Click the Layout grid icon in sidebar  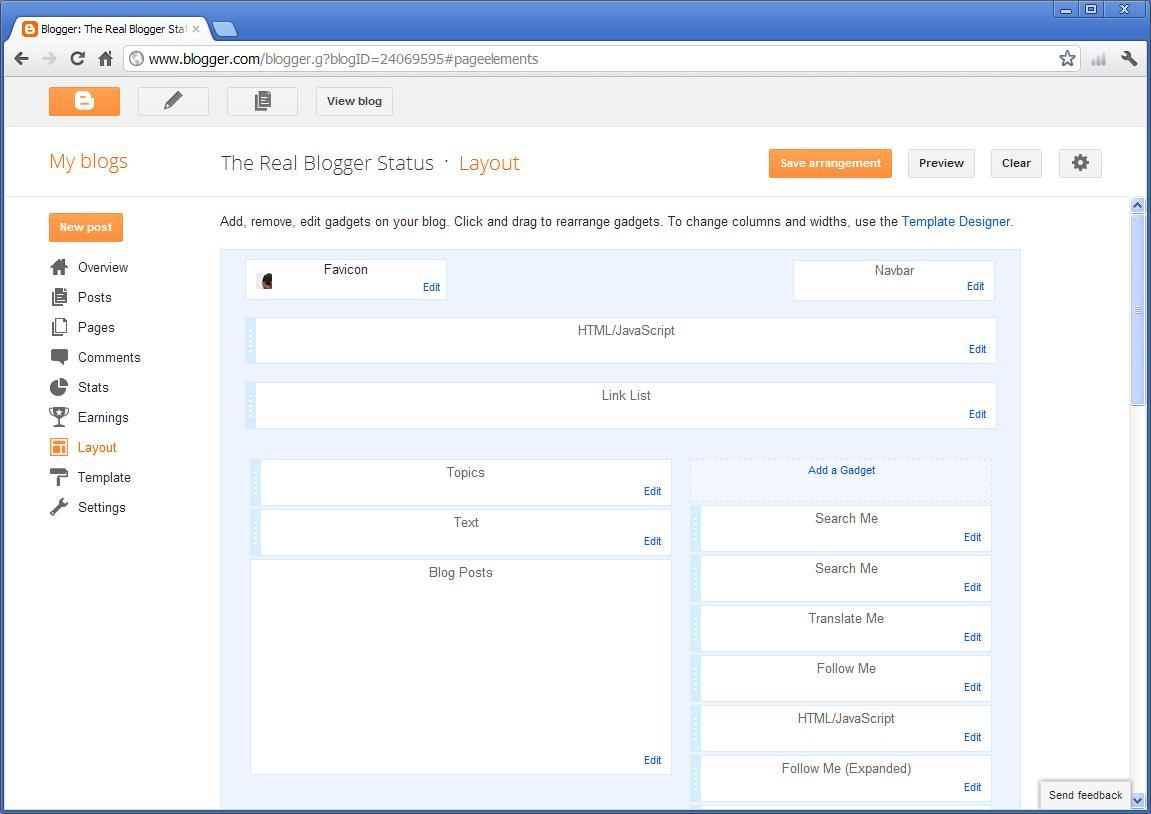click(x=59, y=447)
